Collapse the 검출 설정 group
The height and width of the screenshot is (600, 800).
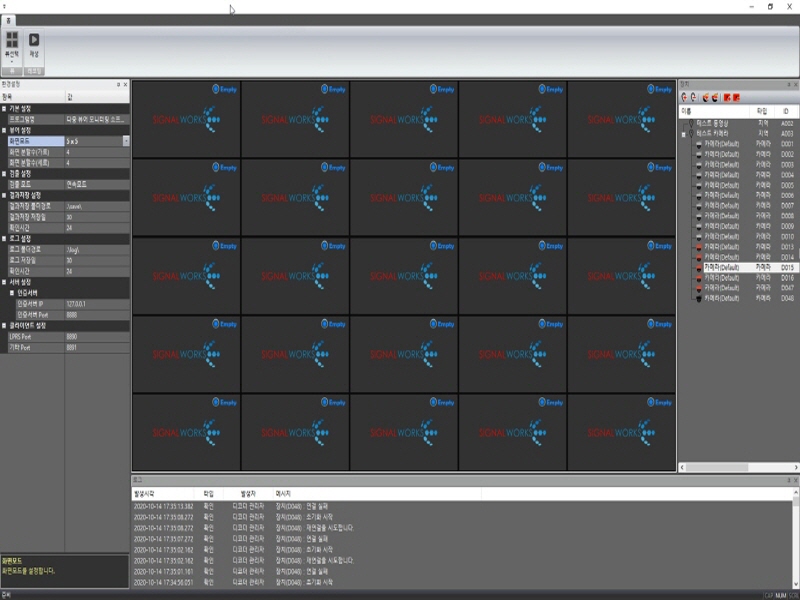point(4,174)
